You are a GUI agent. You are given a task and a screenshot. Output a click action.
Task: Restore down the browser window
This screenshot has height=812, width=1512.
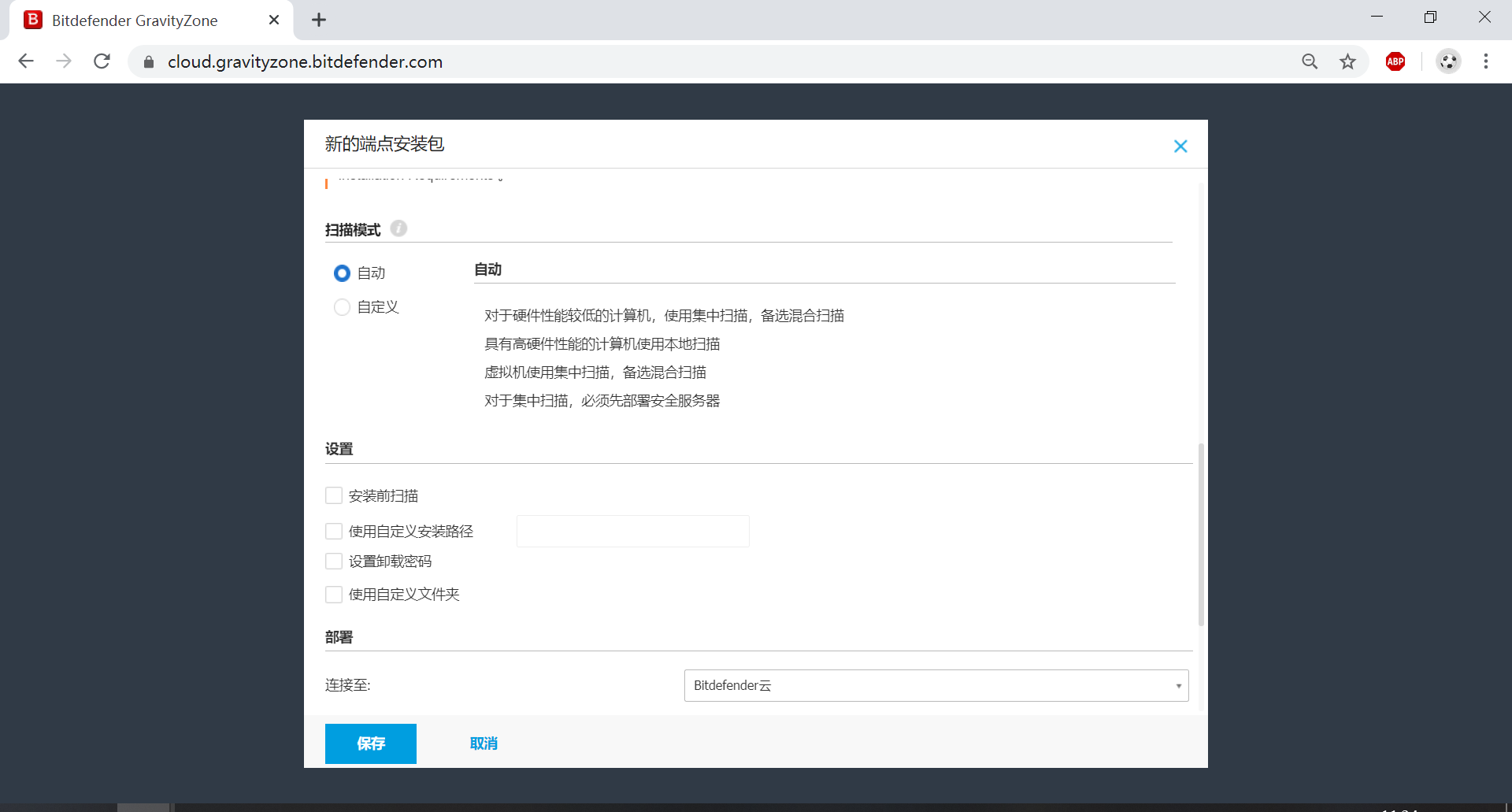(x=1430, y=17)
